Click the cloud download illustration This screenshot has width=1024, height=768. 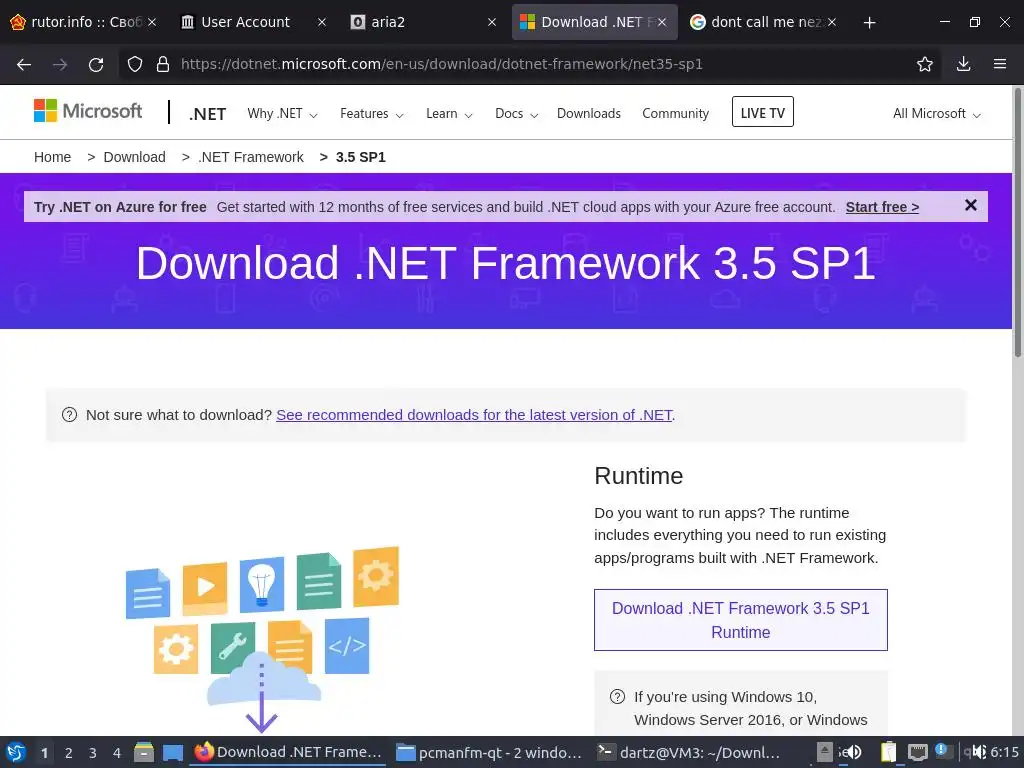click(262, 640)
